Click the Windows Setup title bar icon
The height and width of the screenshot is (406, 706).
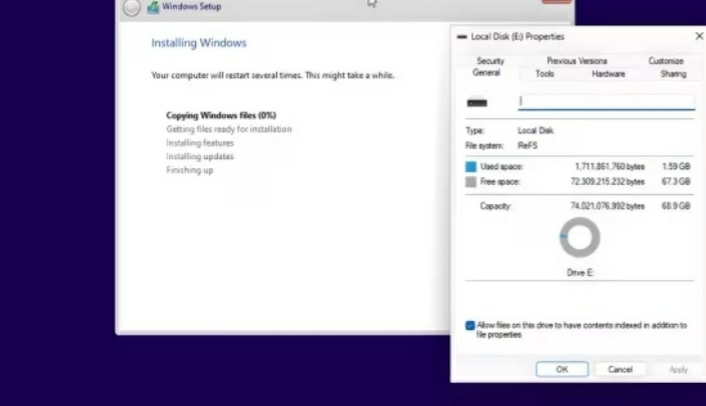(x=153, y=7)
